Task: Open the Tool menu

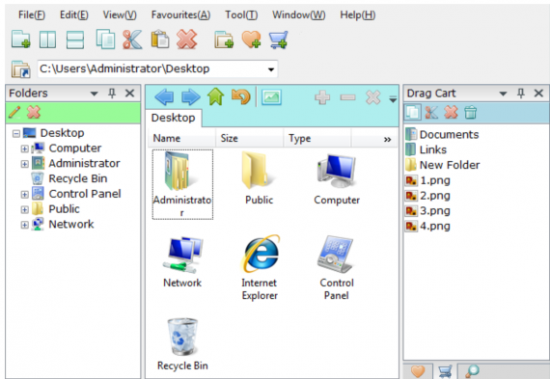Action: click(x=241, y=15)
